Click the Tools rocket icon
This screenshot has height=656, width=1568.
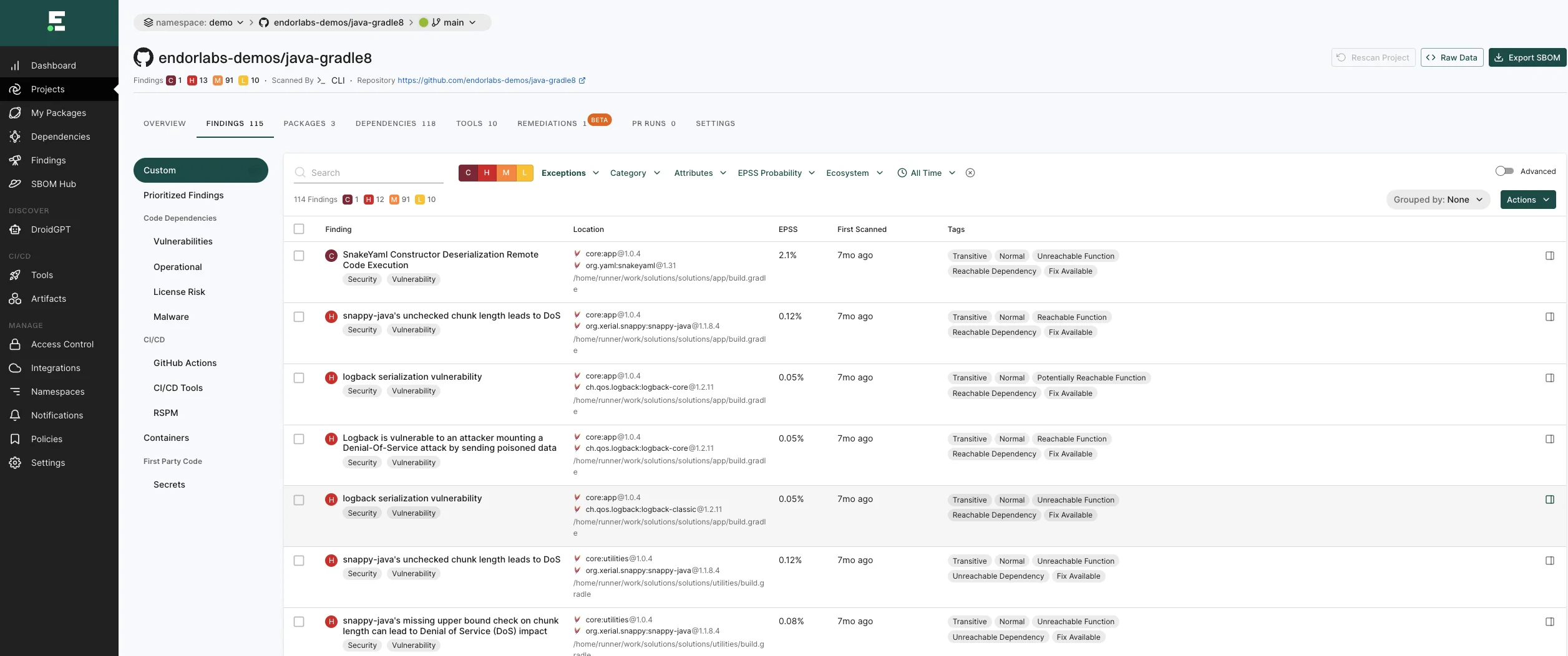tap(15, 275)
